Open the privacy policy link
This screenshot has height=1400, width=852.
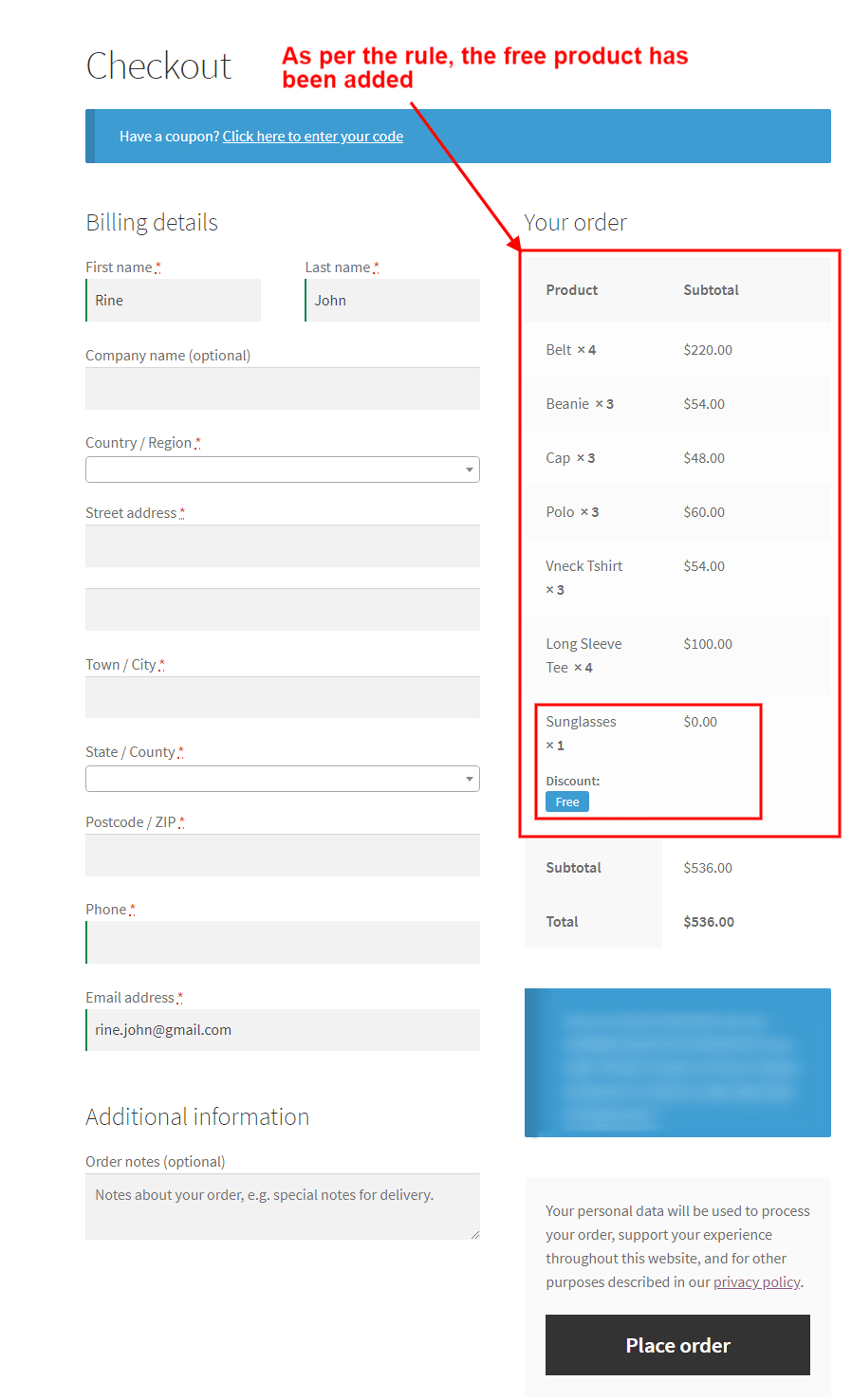756,1281
